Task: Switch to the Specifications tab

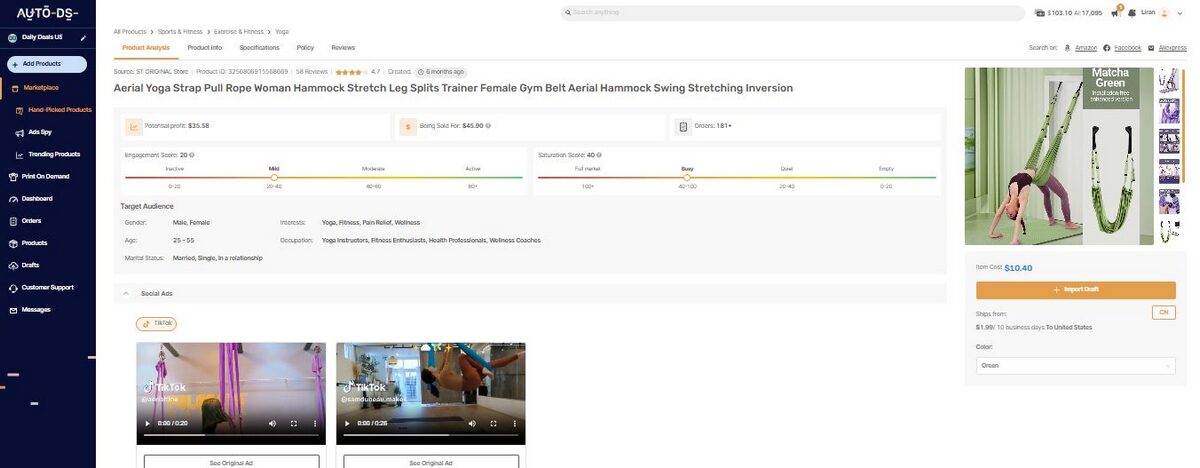Action: [259, 48]
